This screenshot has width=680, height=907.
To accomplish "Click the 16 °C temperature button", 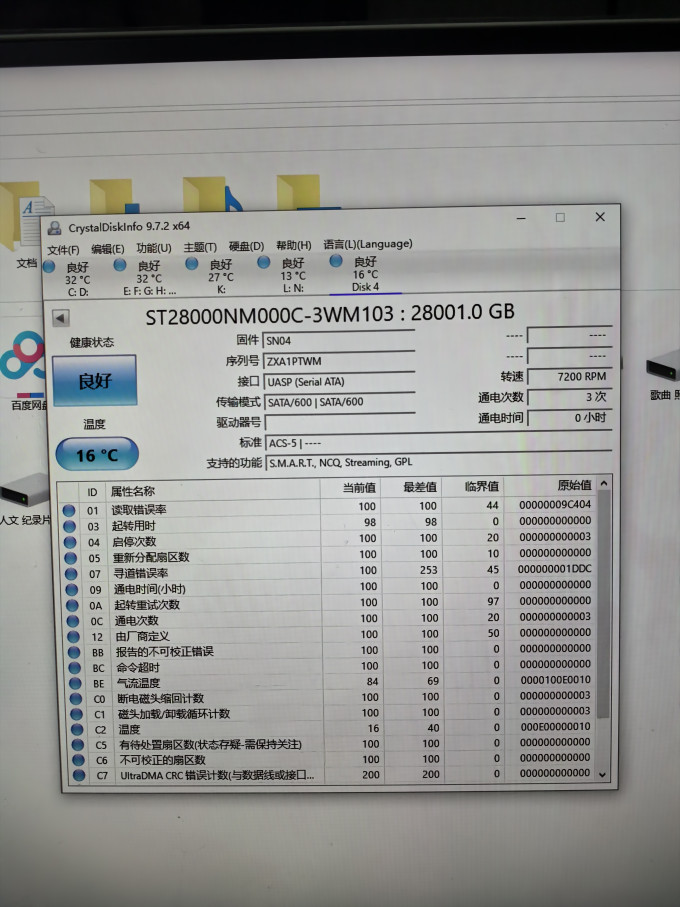I will tap(97, 455).
